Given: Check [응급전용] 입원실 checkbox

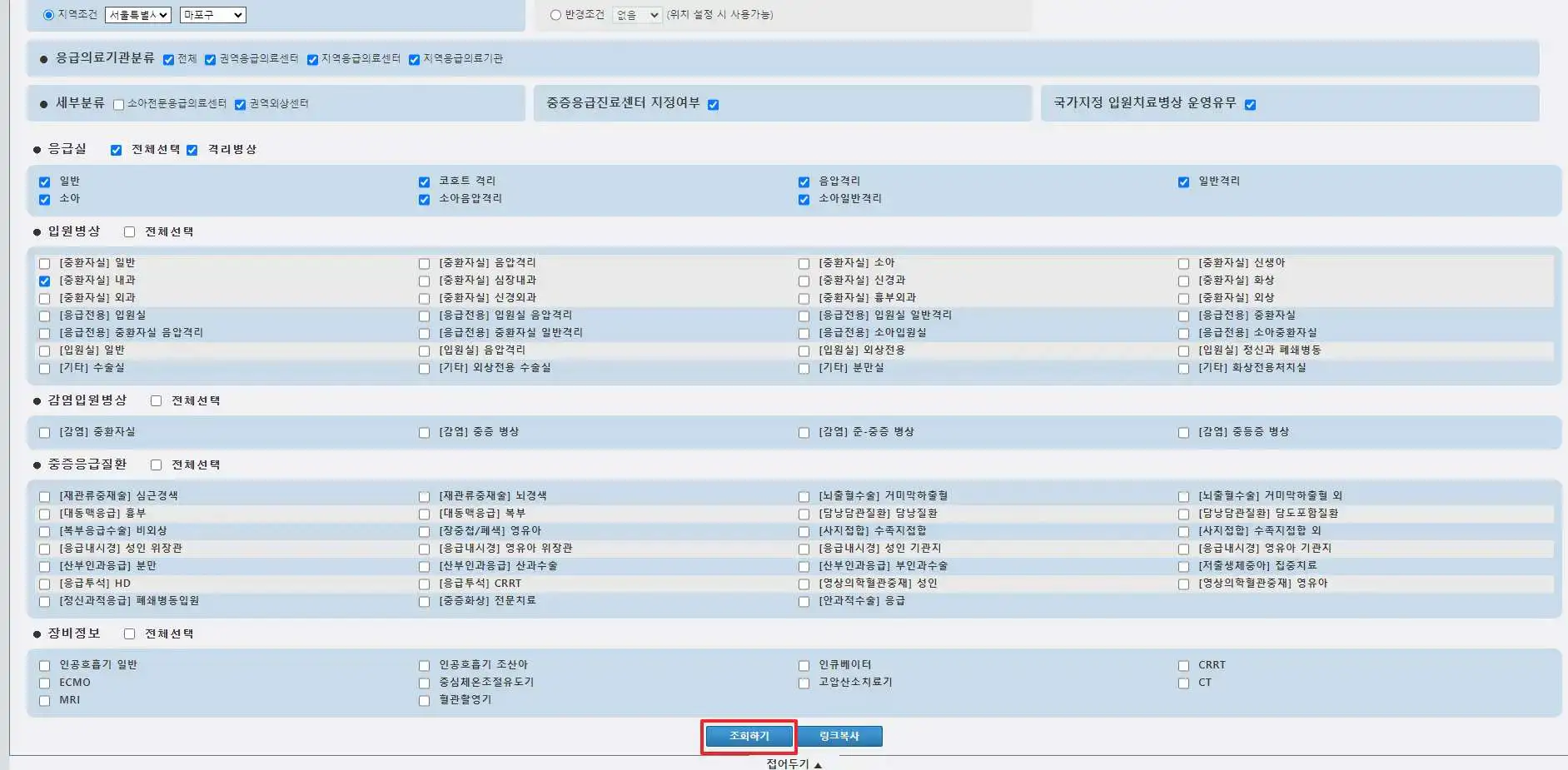Looking at the screenshot, I should coord(44,315).
